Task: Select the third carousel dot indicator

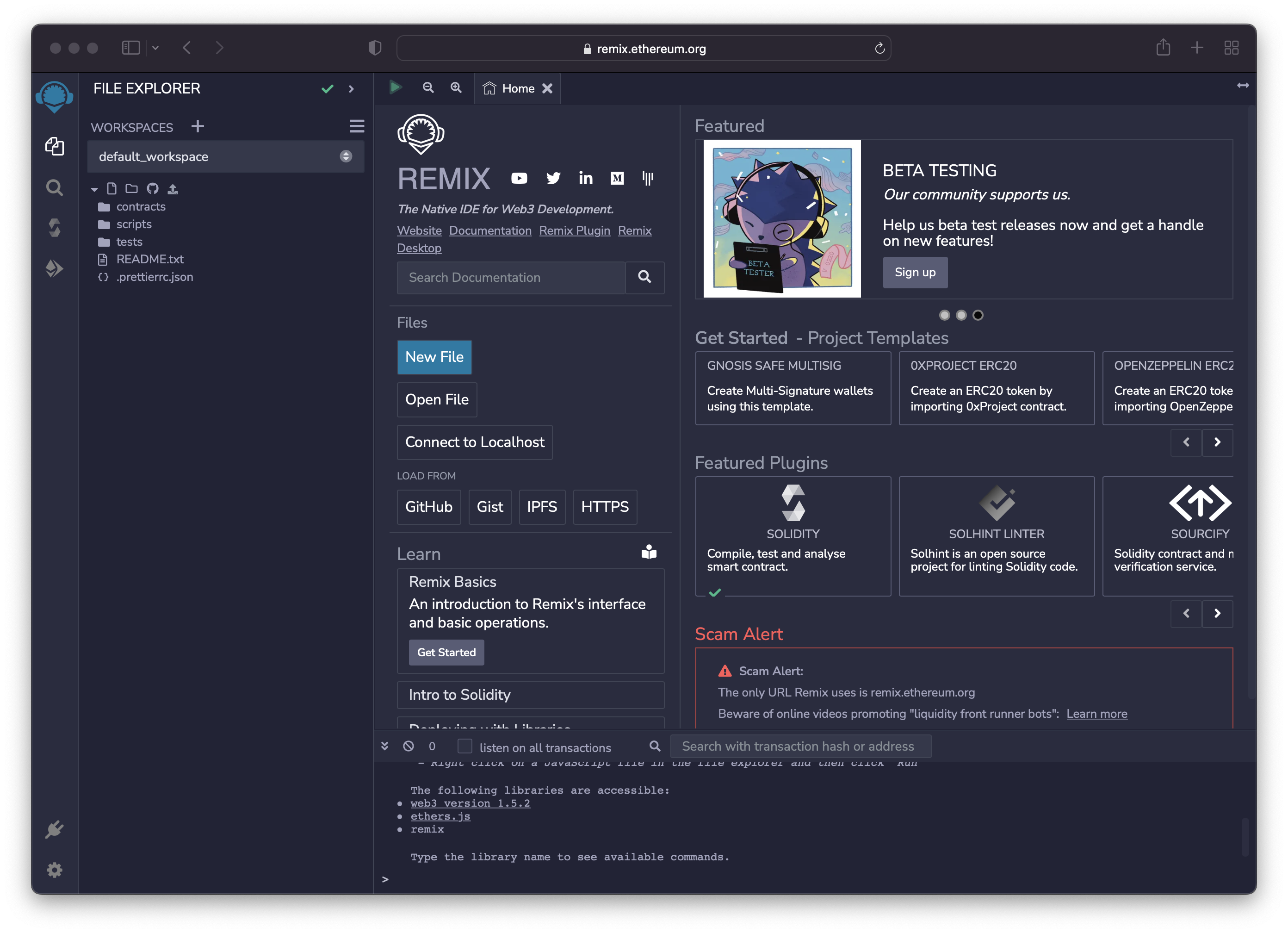Action: 978,315
